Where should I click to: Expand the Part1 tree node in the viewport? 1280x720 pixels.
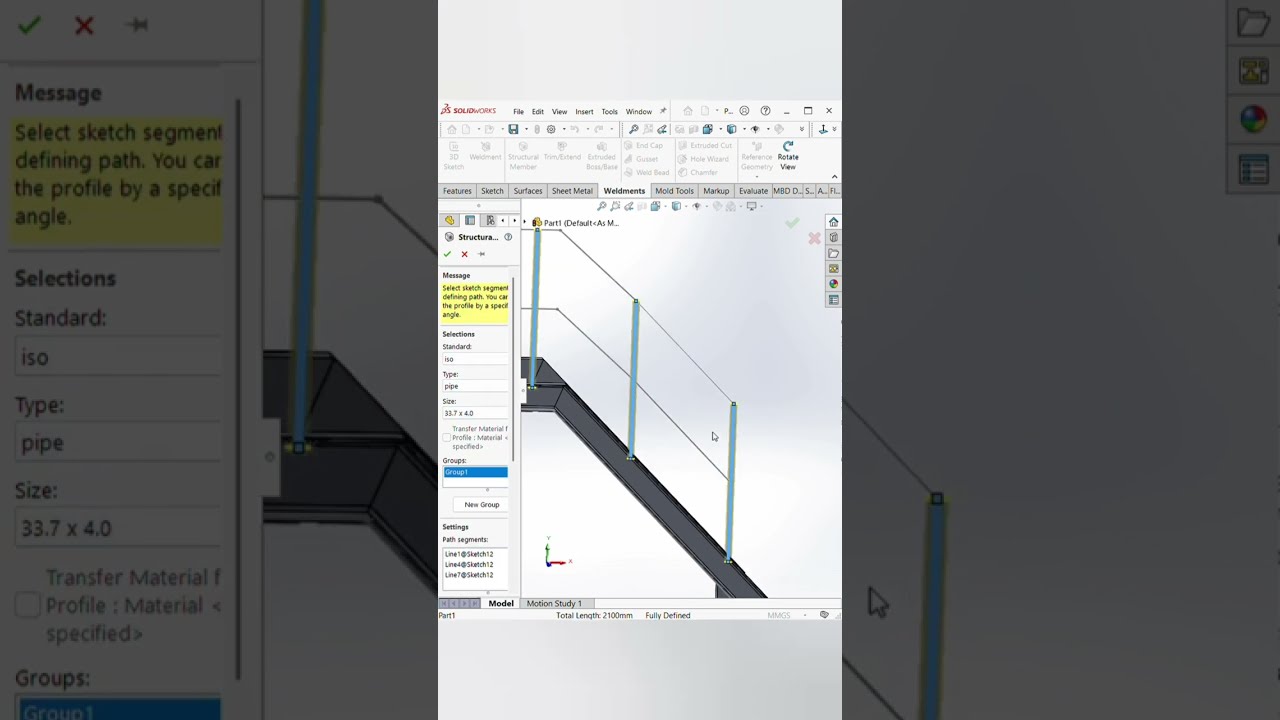[525, 222]
